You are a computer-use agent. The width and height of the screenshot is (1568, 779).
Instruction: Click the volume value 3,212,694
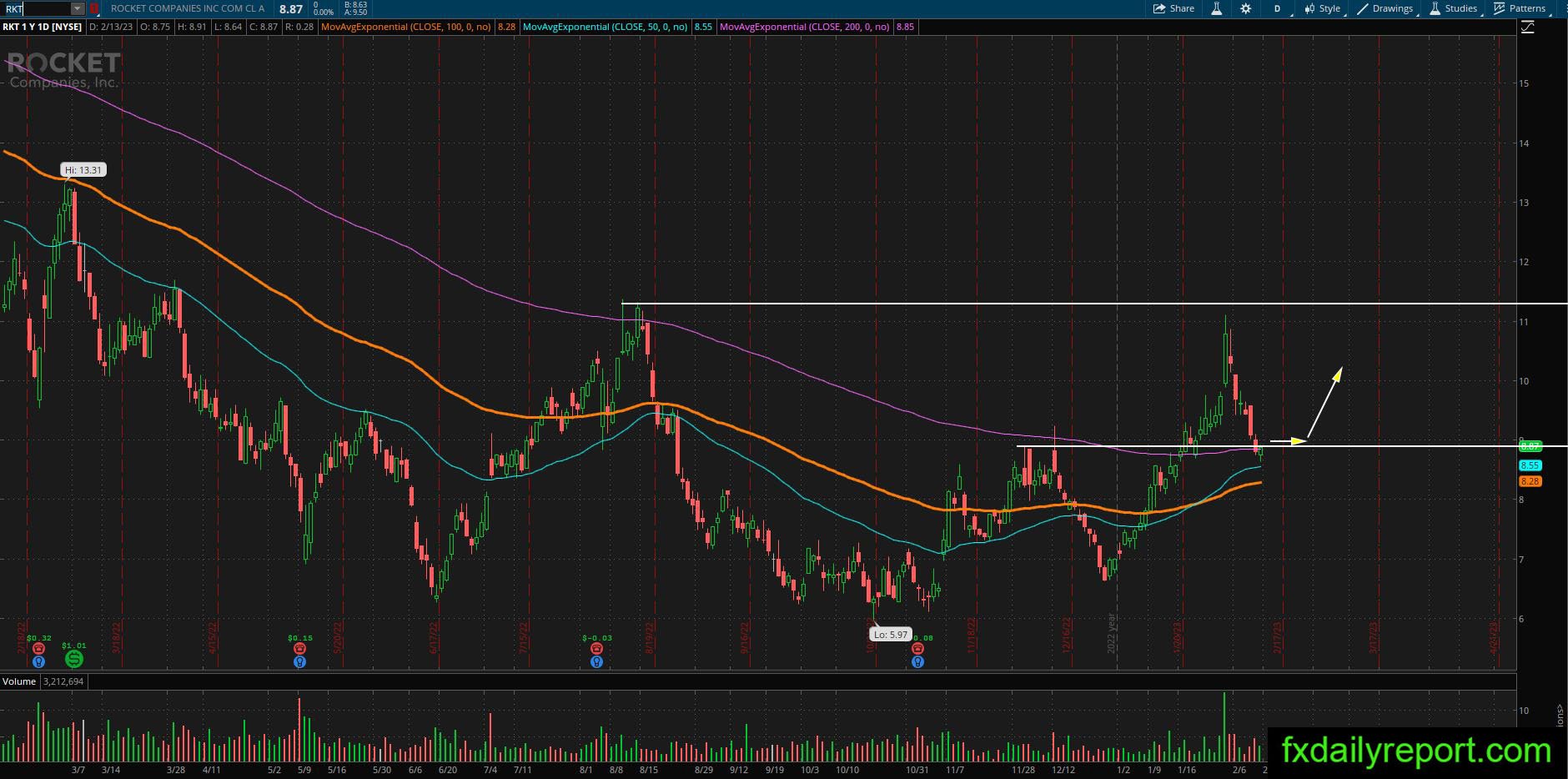63,681
